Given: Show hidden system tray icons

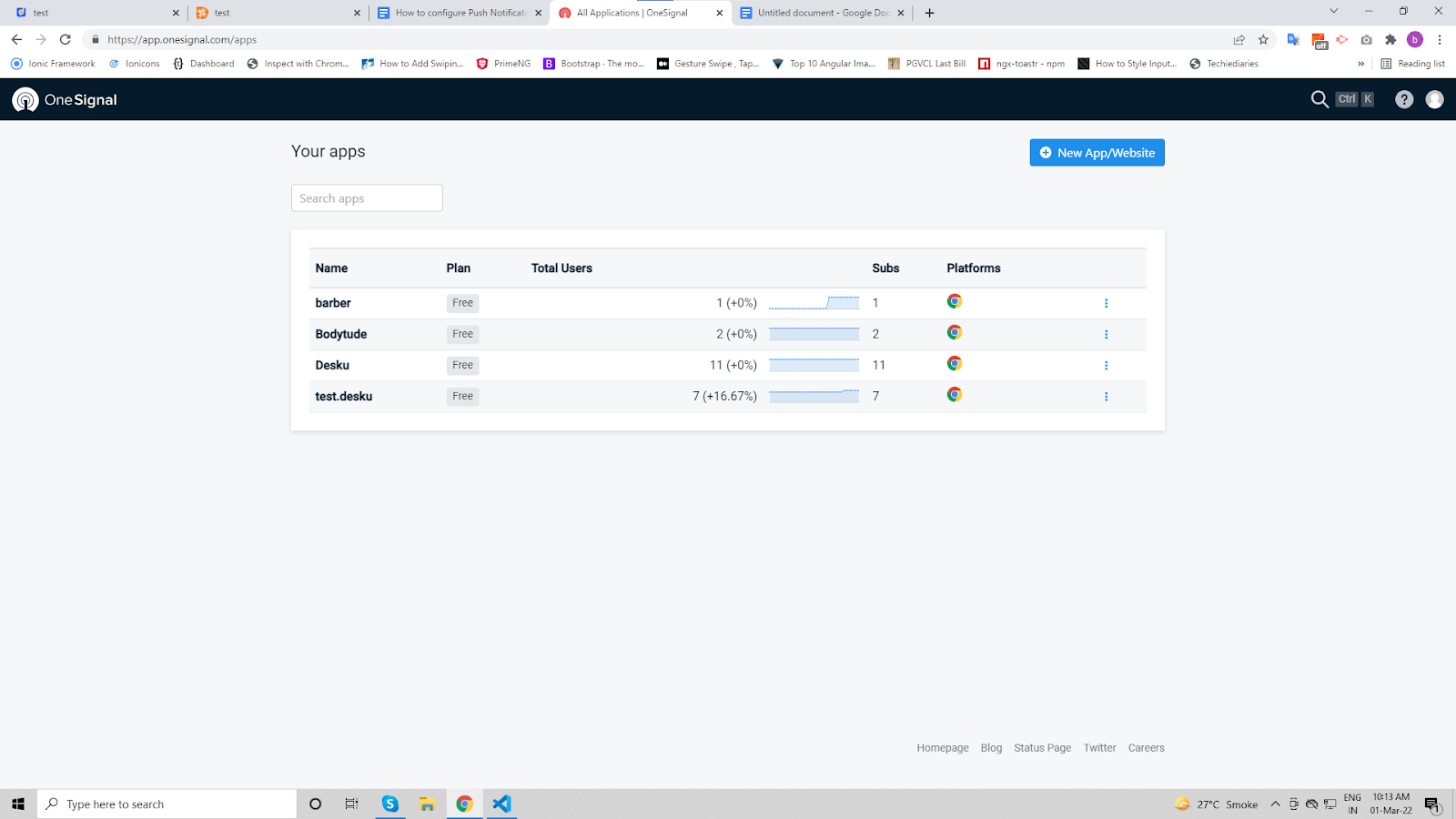Looking at the screenshot, I should tap(1275, 804).
